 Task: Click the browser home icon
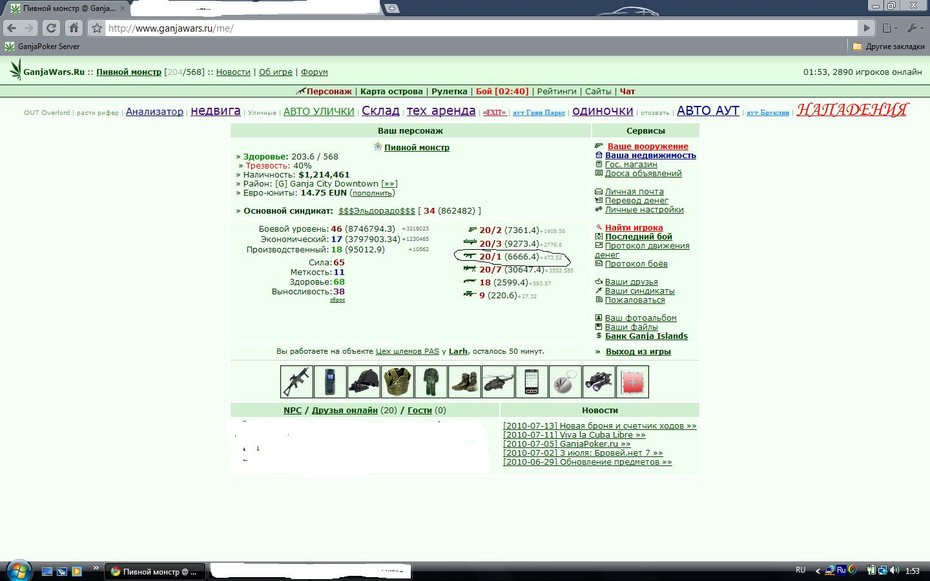coord(74,28)
